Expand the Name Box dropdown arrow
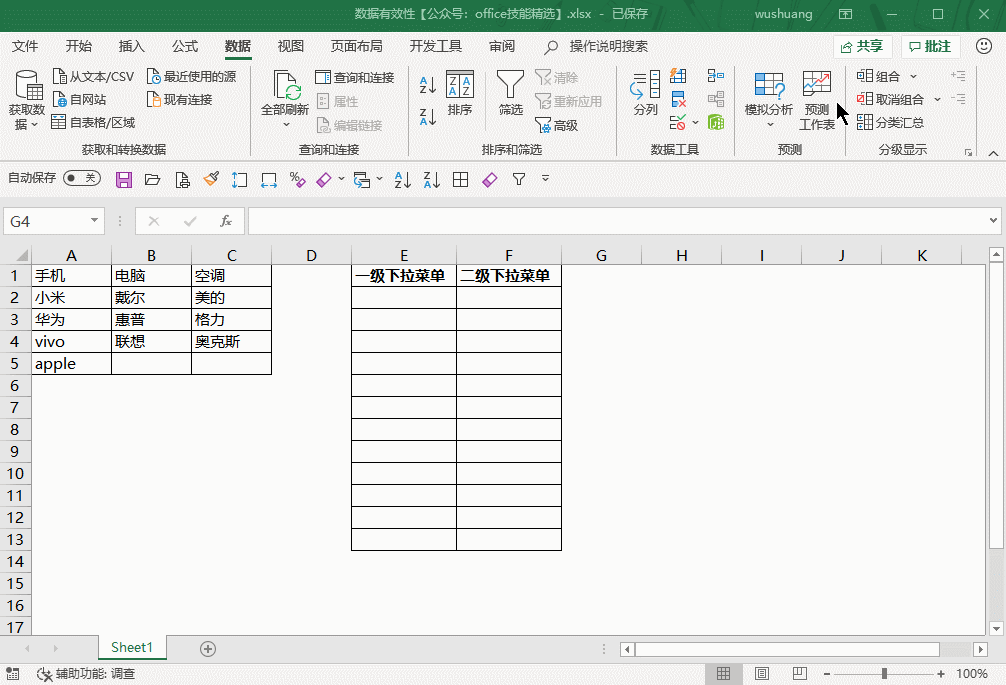The width and height of the screenshot is (1006, 685). (x=95, y=221)
